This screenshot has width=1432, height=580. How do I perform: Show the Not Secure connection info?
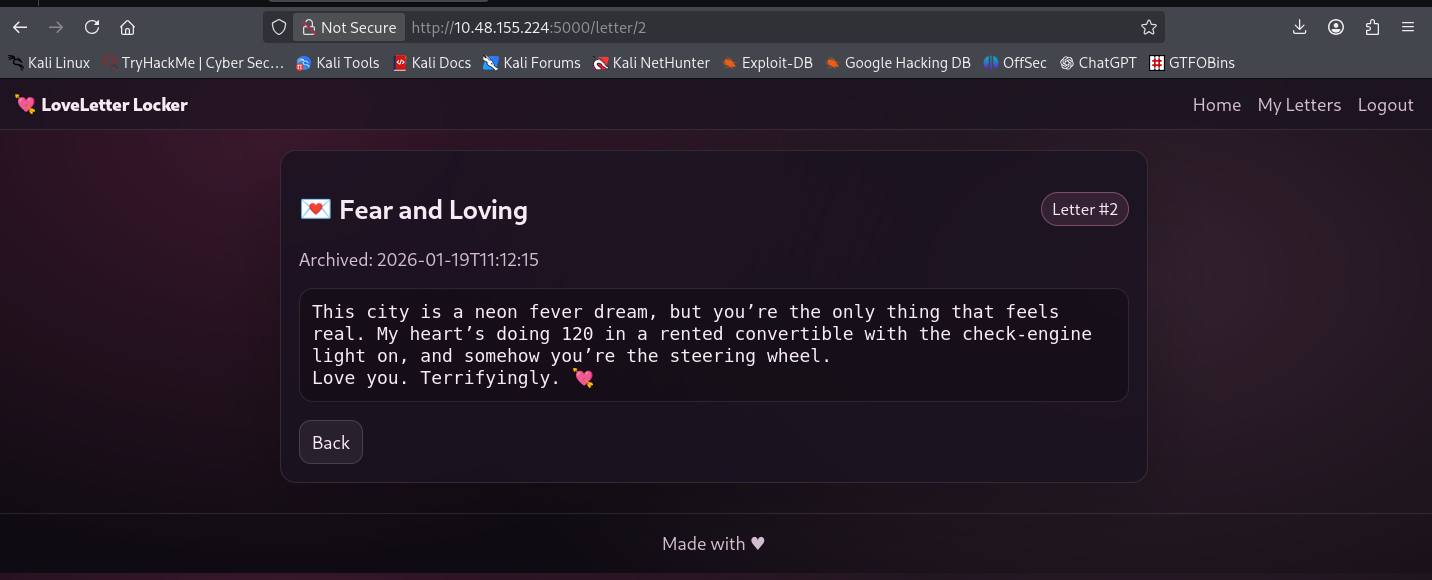[x=349, y=27]
